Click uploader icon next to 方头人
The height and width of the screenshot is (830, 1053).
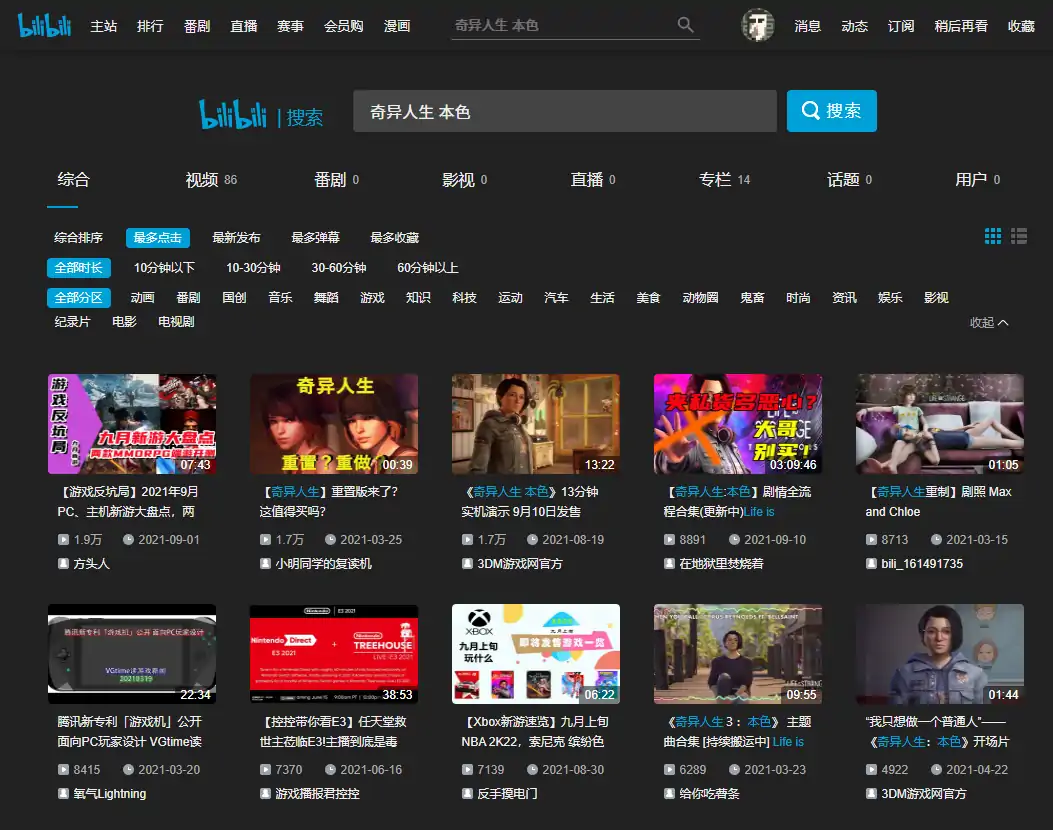pyautogui.click(x=63, y=563)
